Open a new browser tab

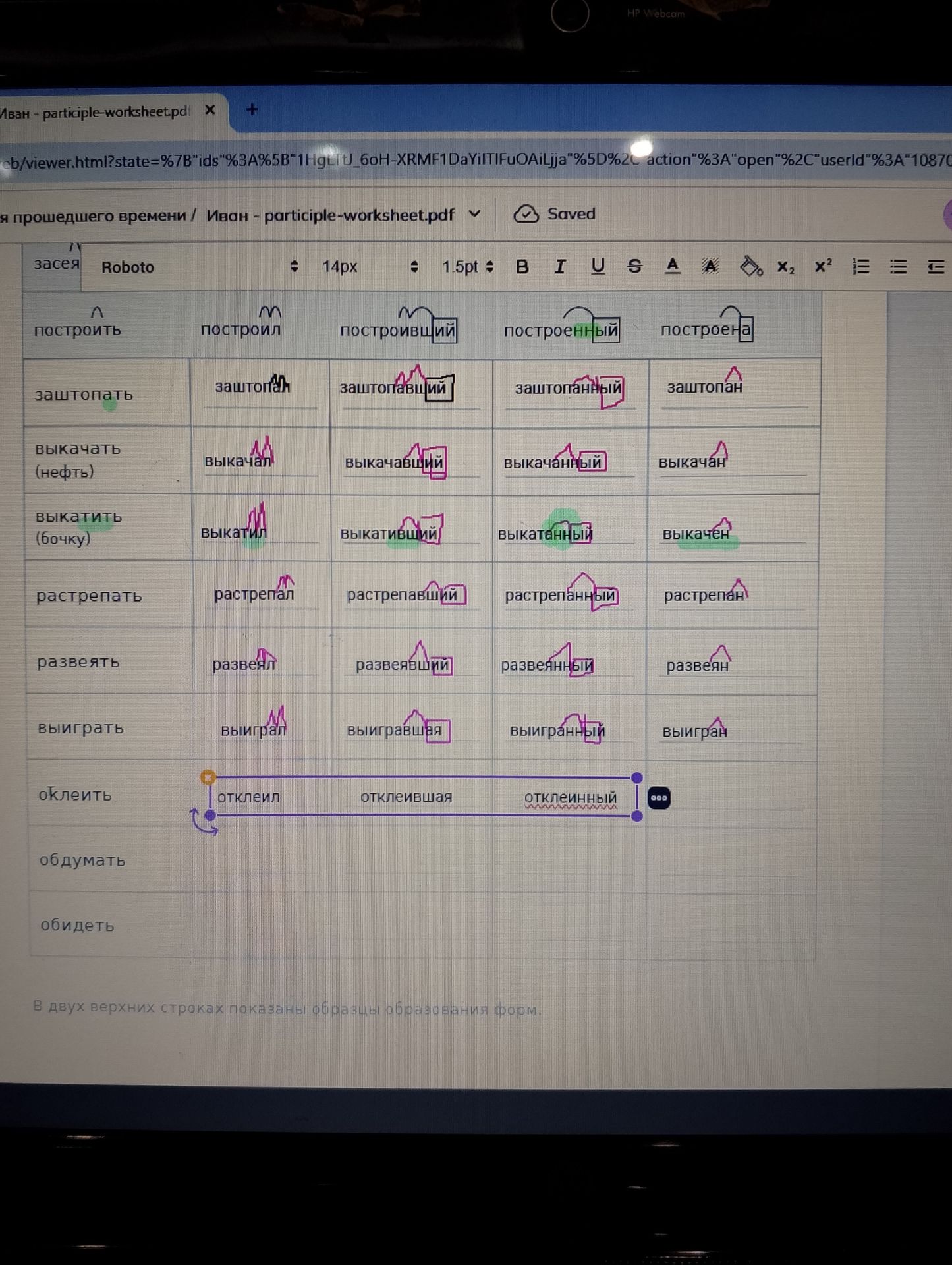[x=252, y=110]
